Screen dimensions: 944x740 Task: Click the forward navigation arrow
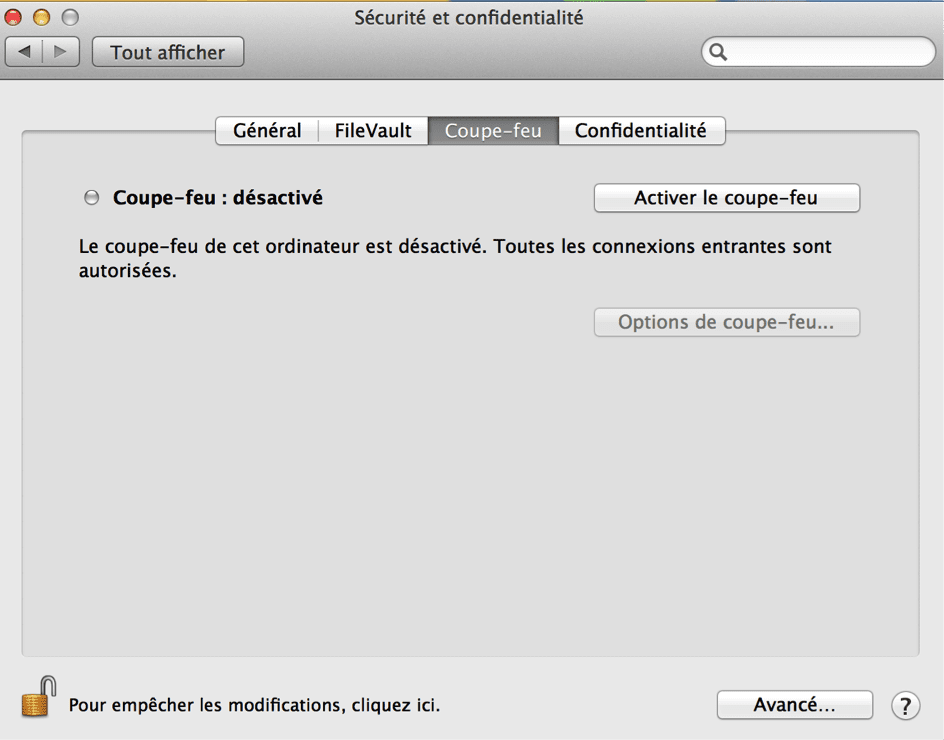point(60,52)
